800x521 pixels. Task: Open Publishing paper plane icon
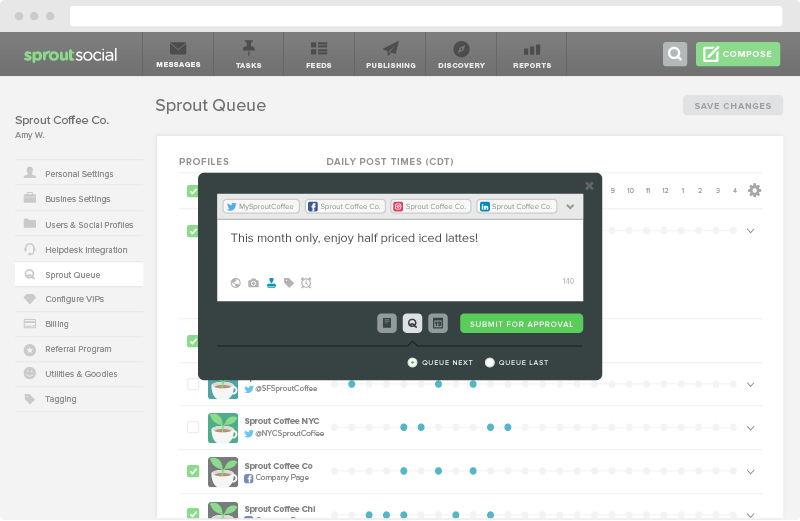391,48
